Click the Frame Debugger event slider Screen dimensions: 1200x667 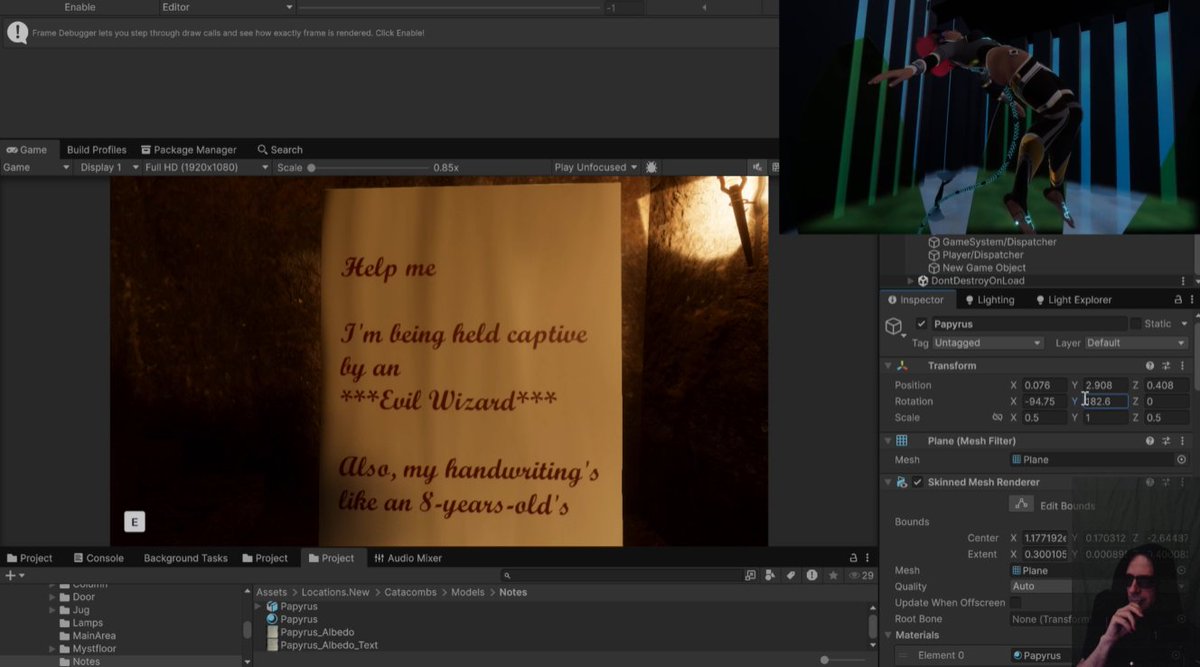450,8
